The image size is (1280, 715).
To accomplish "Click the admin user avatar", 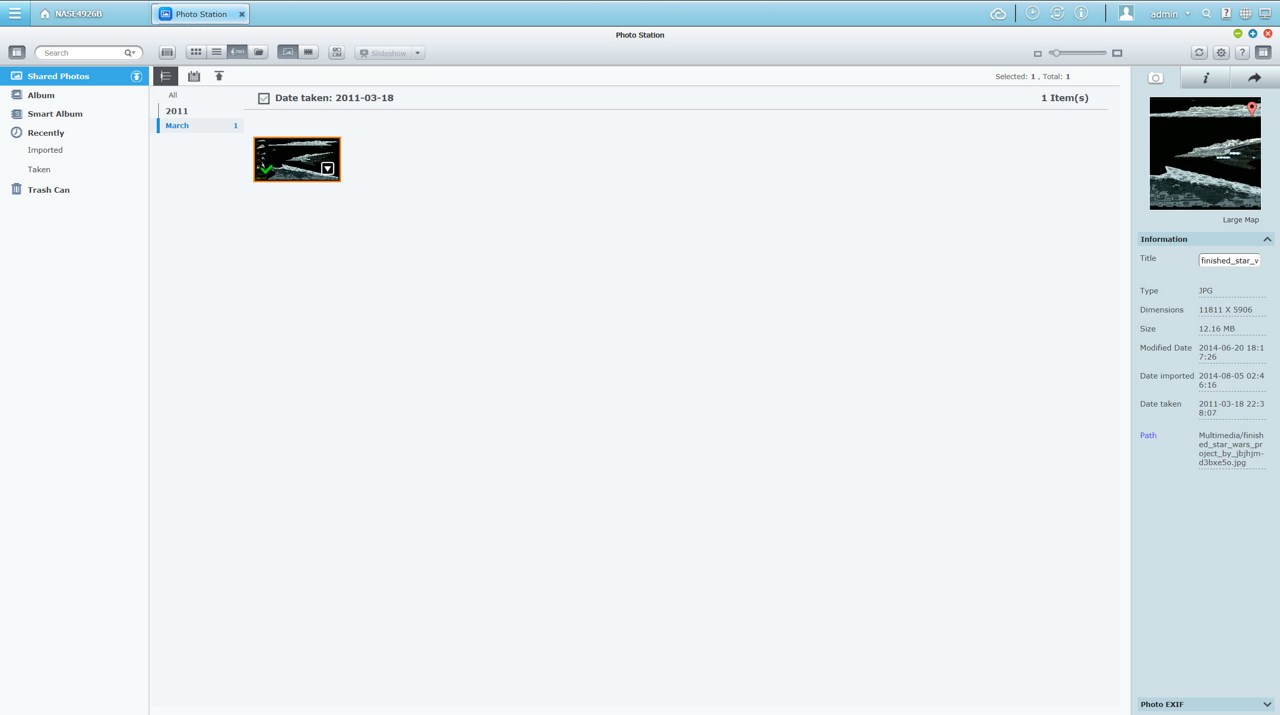I will 1126,13.
